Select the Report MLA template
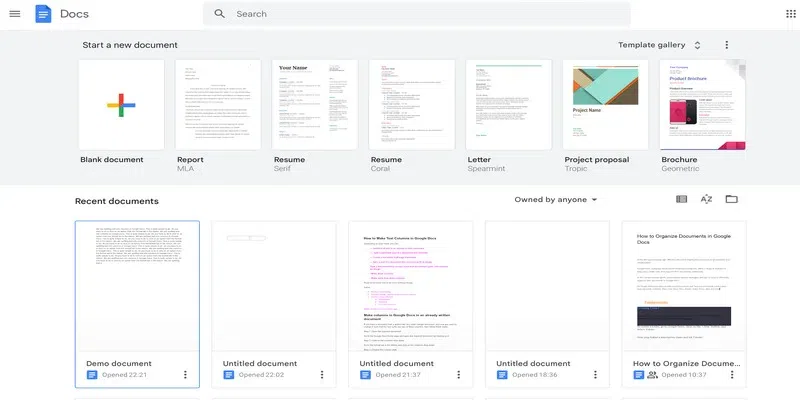800x400 pixels. pyautogui.click(x=218, y=105)
